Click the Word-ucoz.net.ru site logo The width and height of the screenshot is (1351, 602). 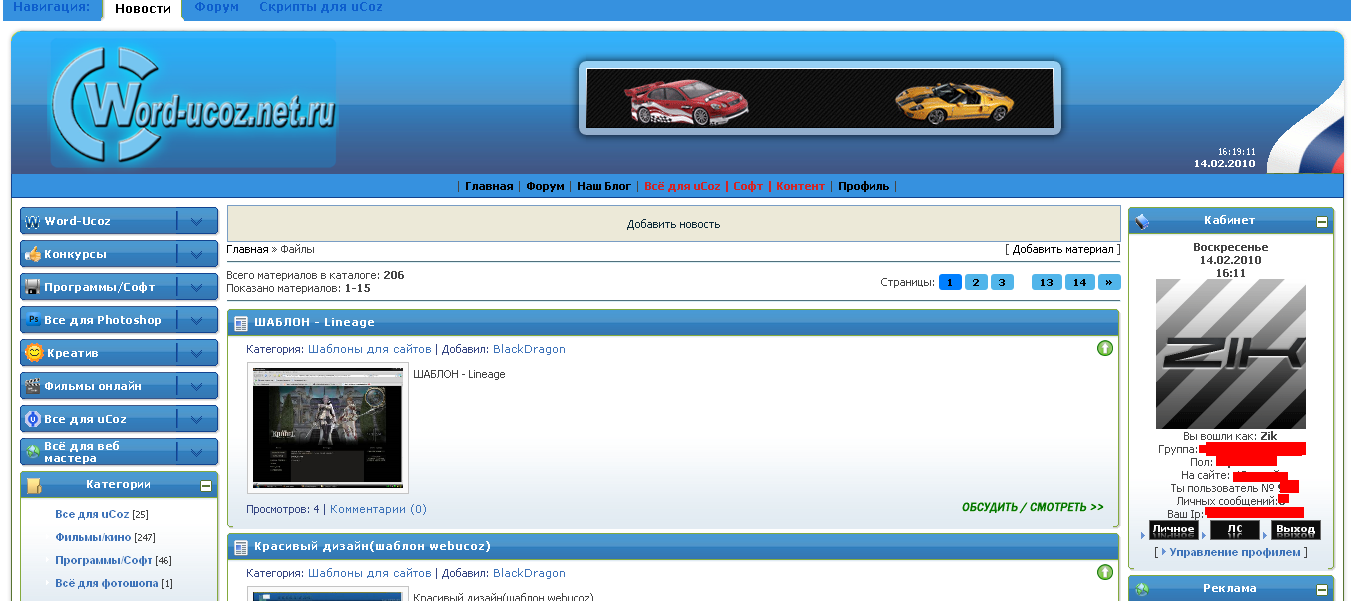(x=194, y=102)
